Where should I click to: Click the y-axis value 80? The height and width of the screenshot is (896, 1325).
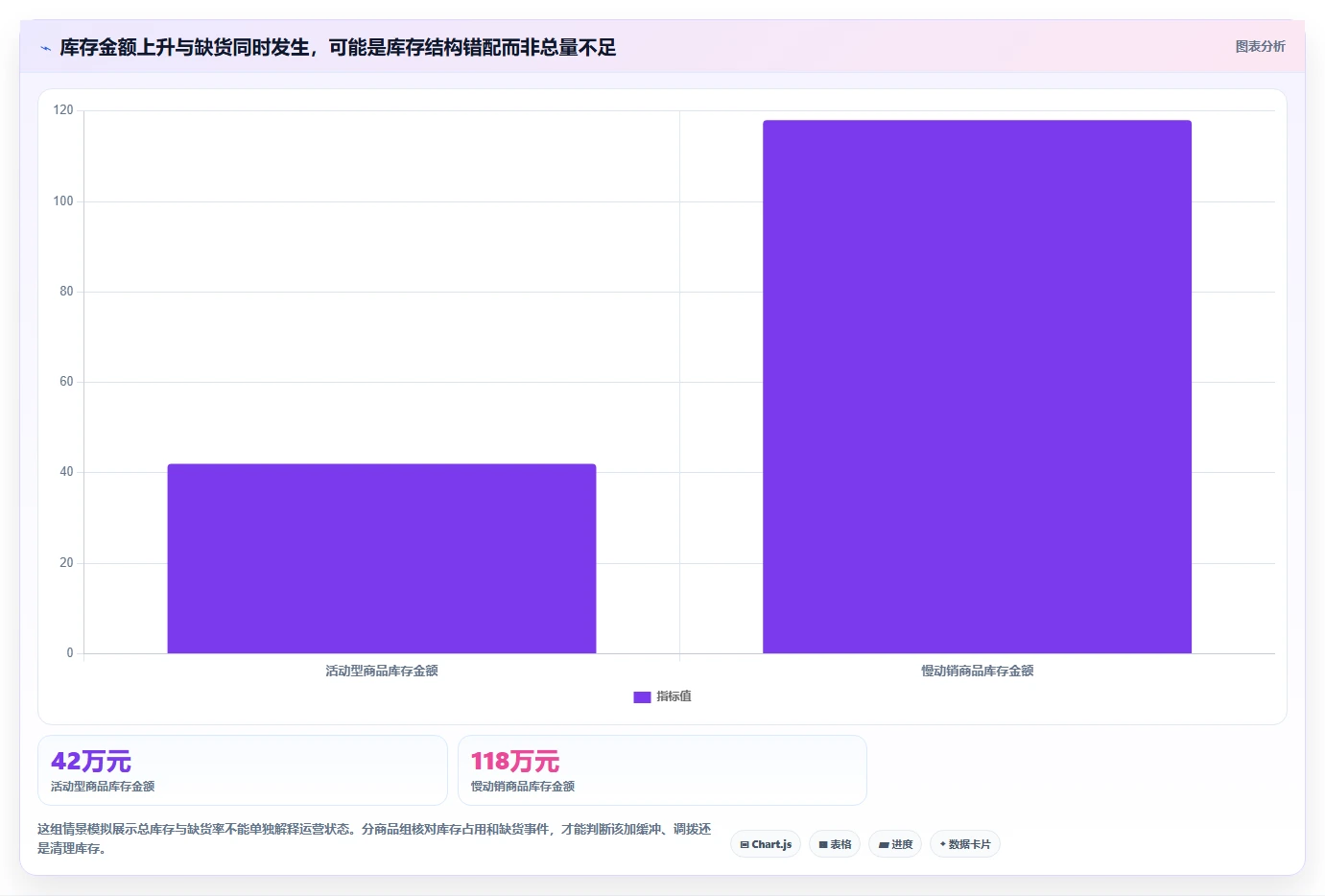pos(66,292)
